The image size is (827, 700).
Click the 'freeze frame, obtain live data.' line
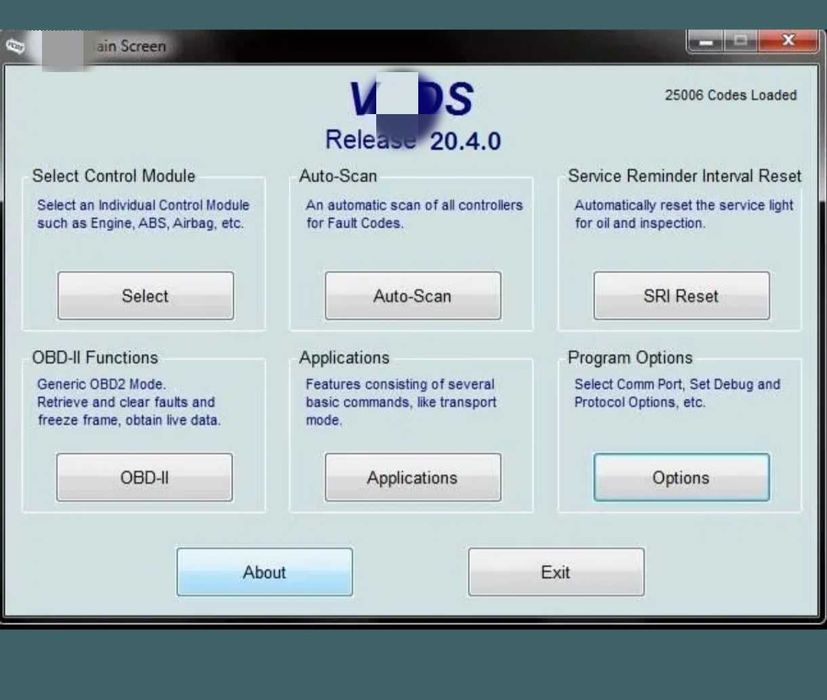coord(129,420)
